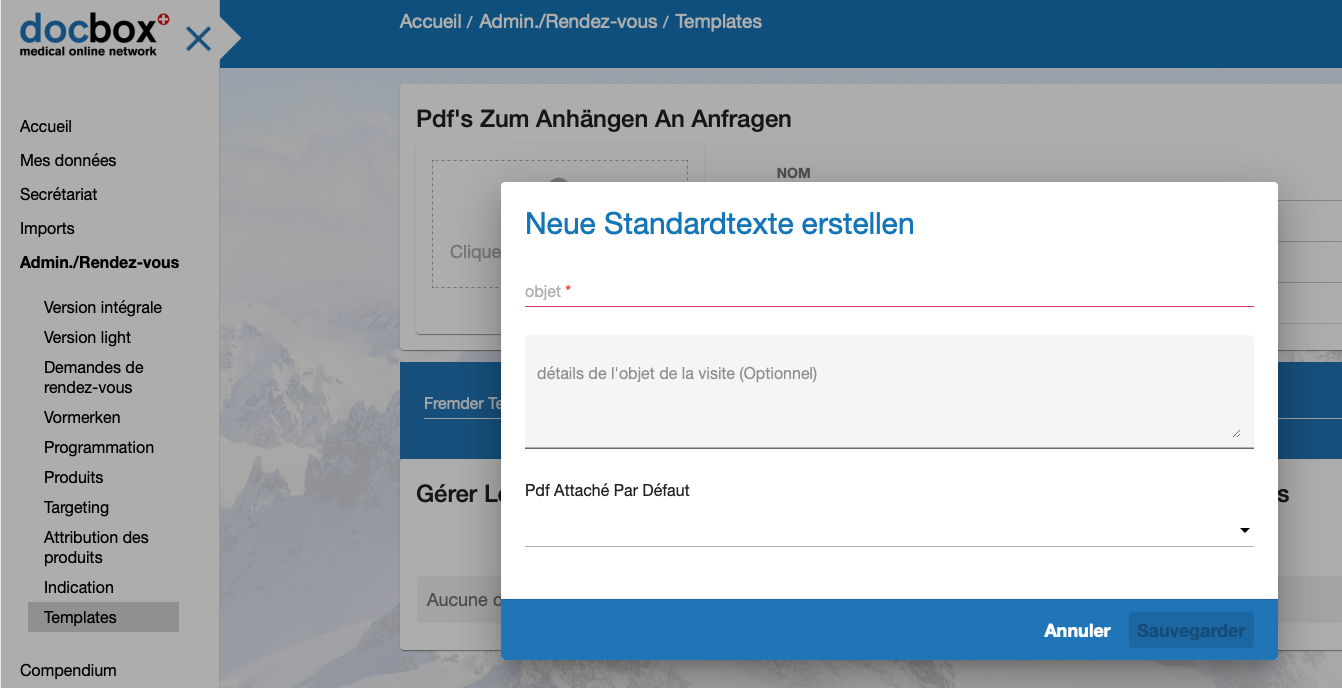Screen dimensions: 1342x688
Task: Click Admin./Rendez-vous in the breadcrumb
Action: [x=568, y=22]
